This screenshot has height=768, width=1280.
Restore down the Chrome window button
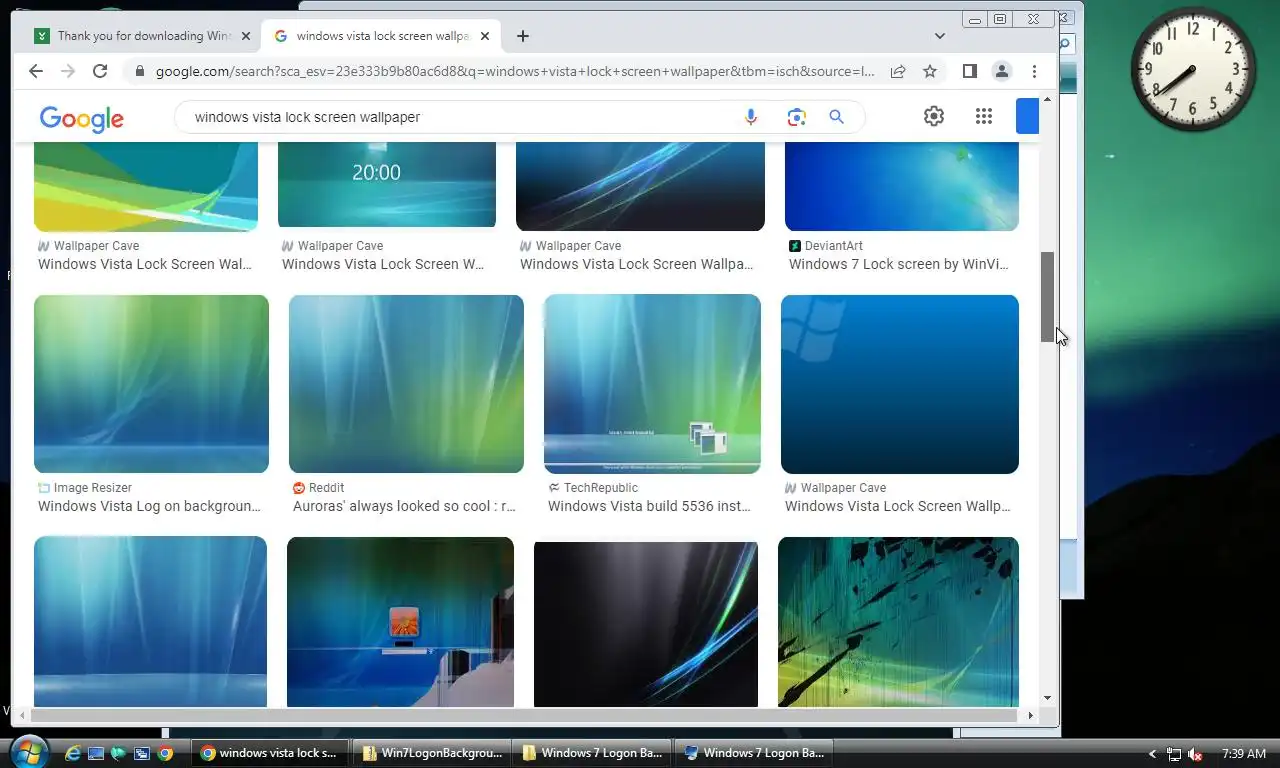(x=999, y=19)
